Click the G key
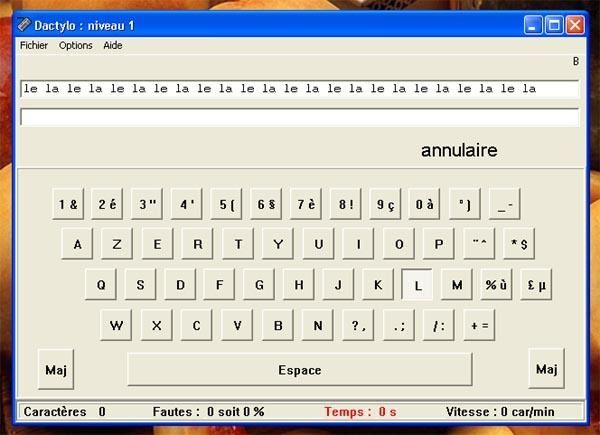Image resolution: width=600 pixels, height=435 pixels. click(x=259, y=285)
